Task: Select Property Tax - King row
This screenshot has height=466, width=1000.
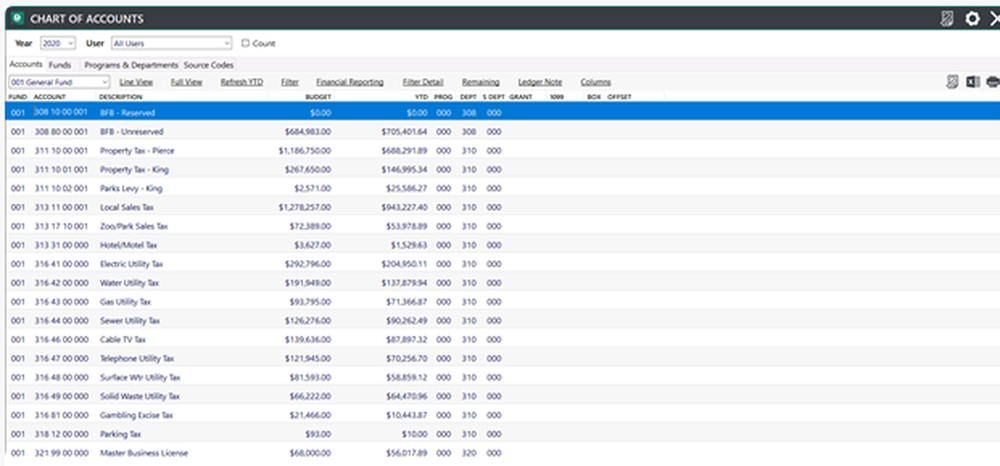Action: (x=503, y=170)
